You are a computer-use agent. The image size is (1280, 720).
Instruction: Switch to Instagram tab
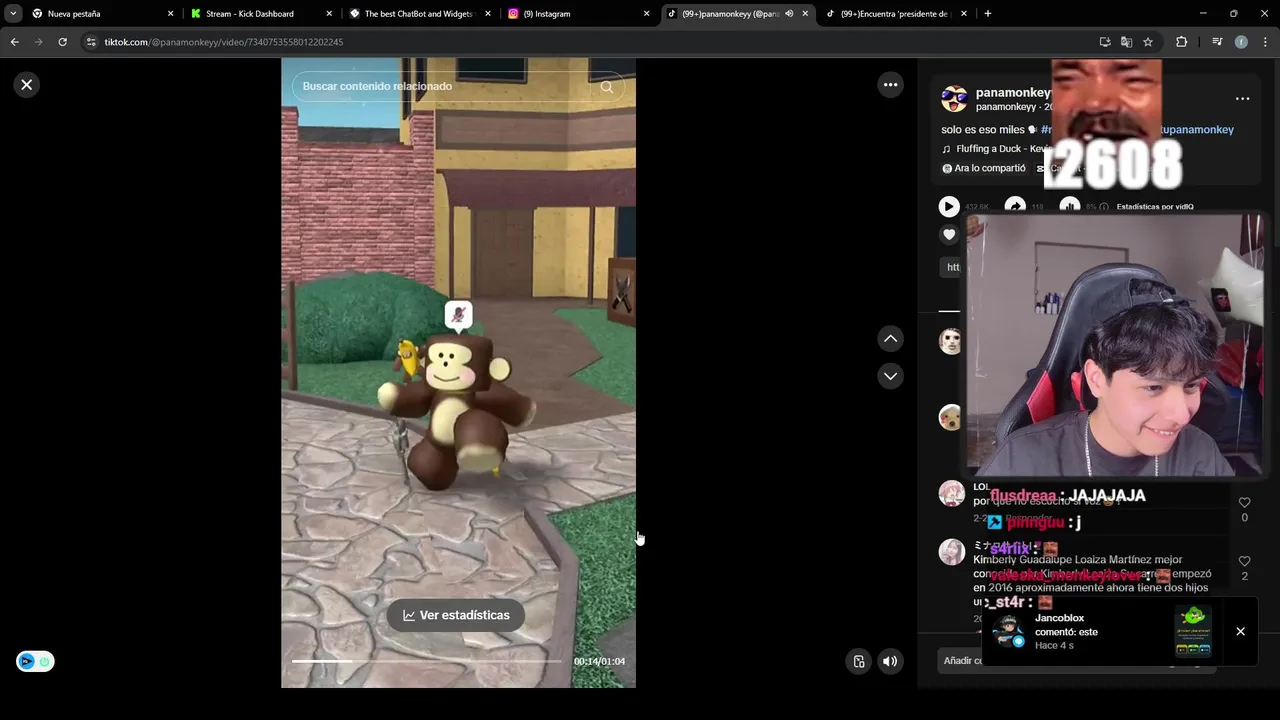(578, 14)
